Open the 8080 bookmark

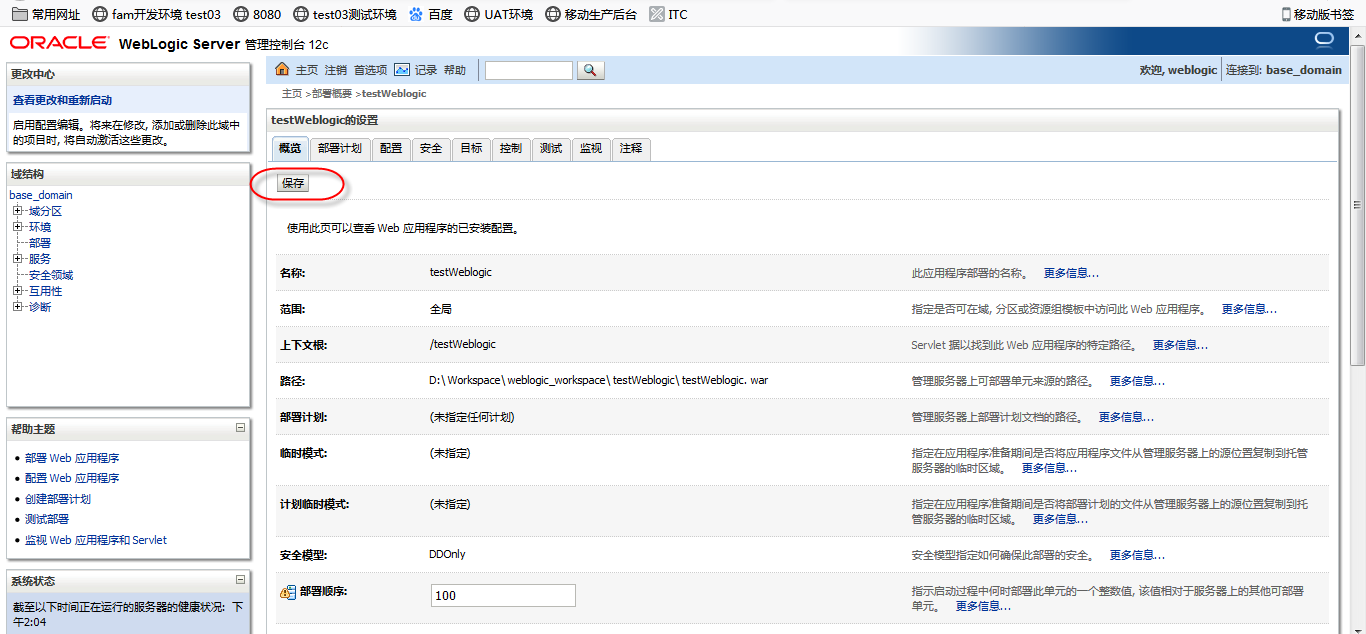(257, 14)
